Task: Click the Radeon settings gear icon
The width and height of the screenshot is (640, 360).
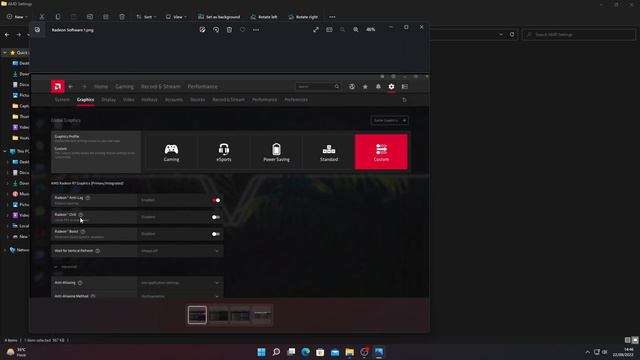Action: point(391,87)
